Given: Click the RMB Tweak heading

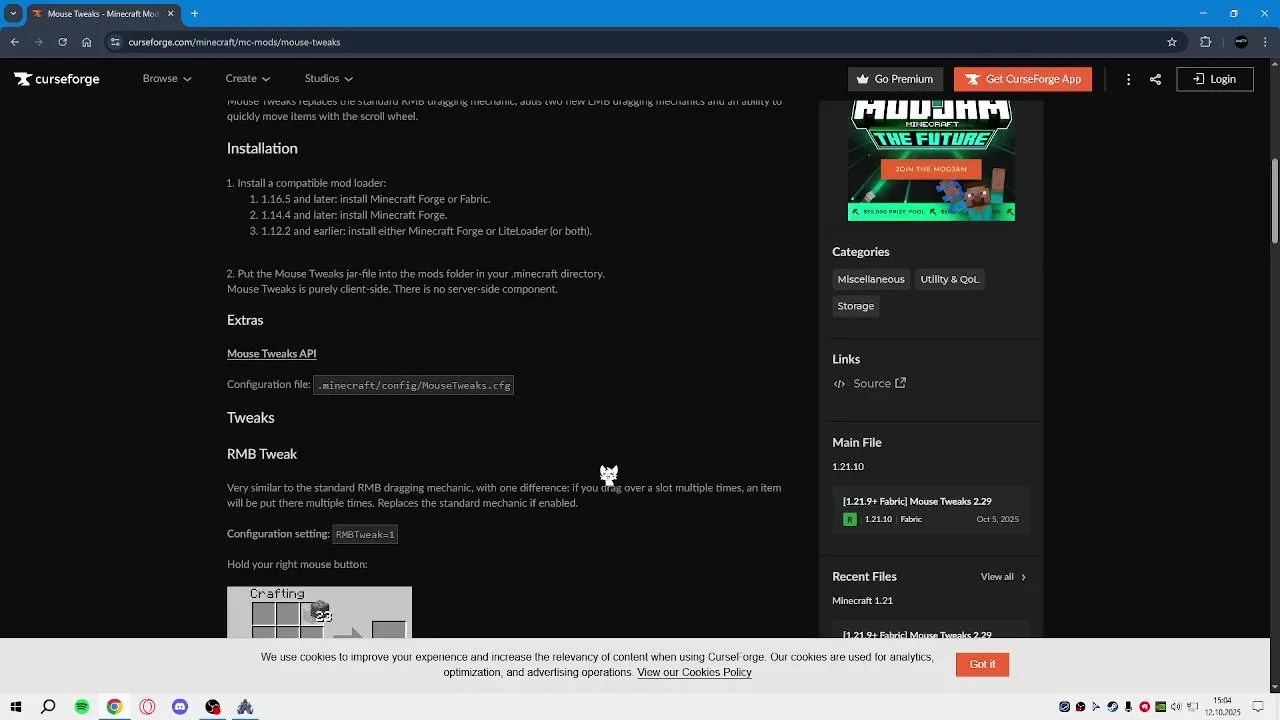Looking at the screenshot, I should (262, 454).
